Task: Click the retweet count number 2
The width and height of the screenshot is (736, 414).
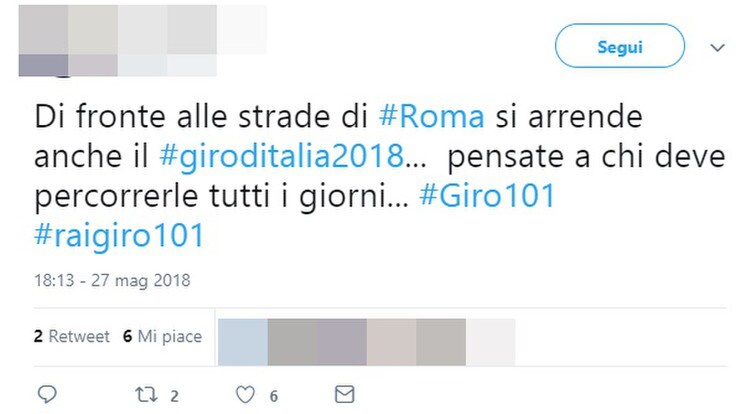Action: pos(174,396)
